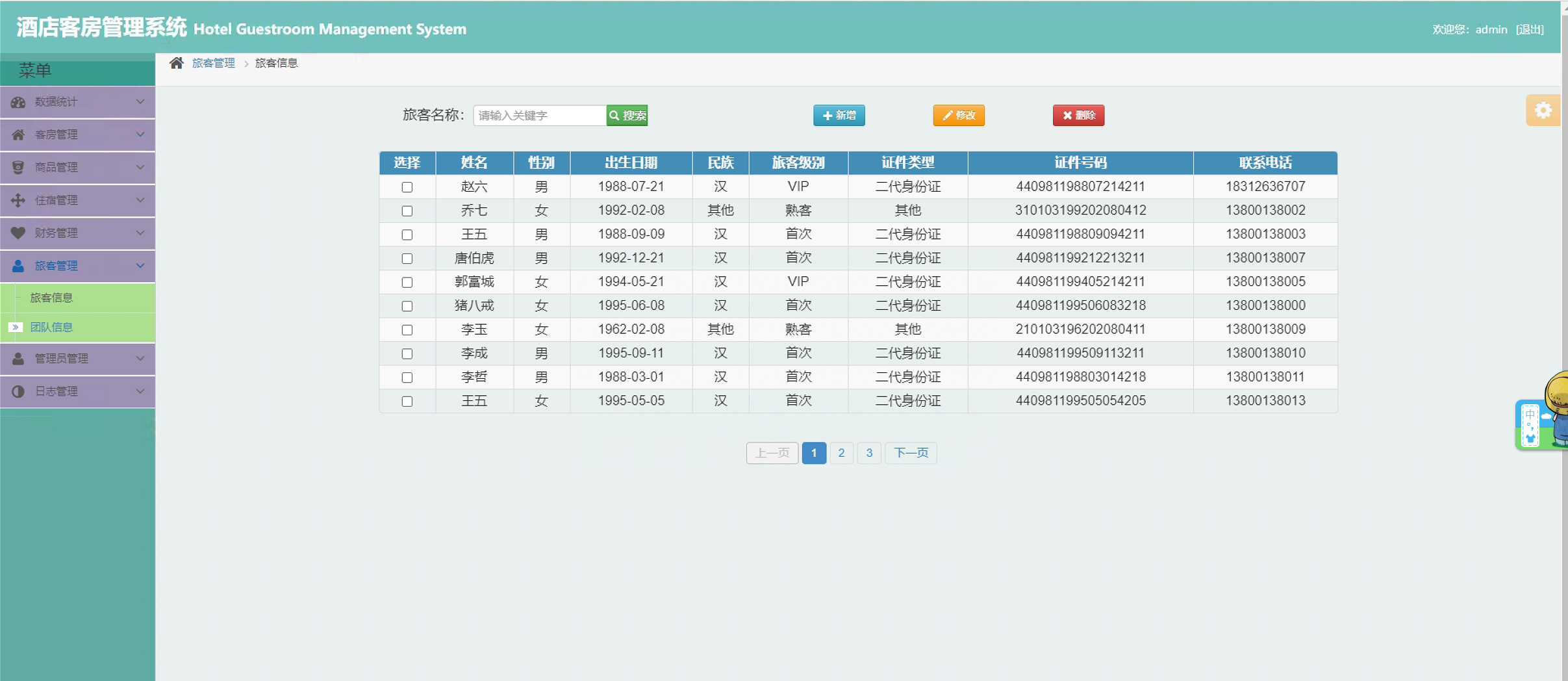1568x681 pixels.
Task: Collapse the 旅客管理 menu chevron
Action: click(x=140, y=266)
